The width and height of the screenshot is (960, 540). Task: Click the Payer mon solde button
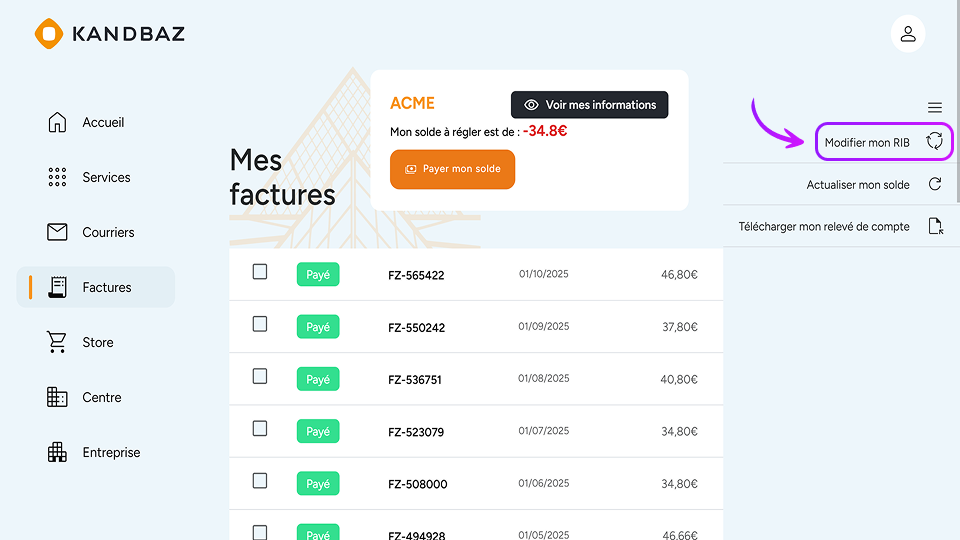click(x=452, y=169)
